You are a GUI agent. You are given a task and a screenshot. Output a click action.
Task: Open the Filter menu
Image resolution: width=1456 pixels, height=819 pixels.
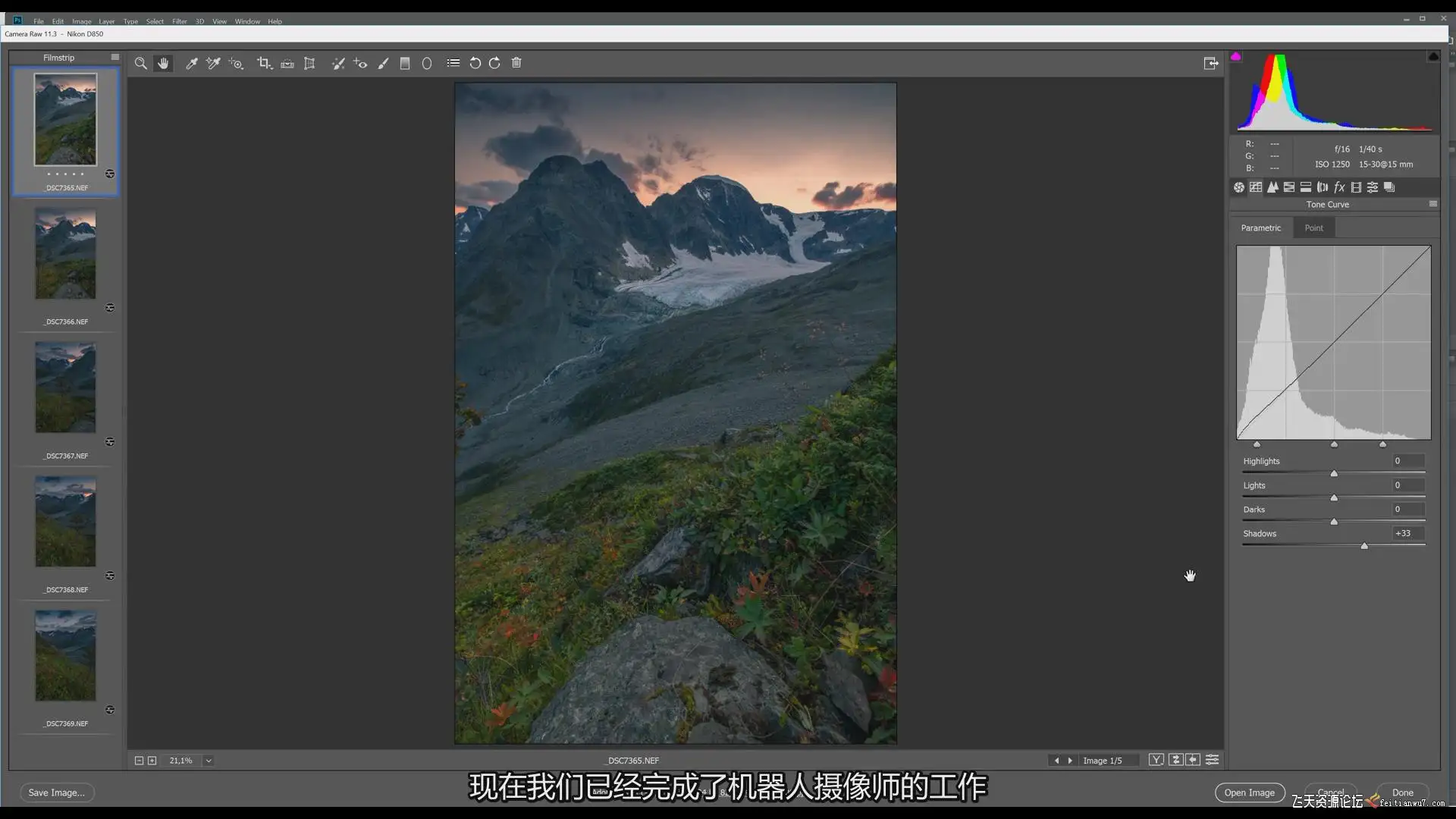pyautogui.click(x=179, y=21)
